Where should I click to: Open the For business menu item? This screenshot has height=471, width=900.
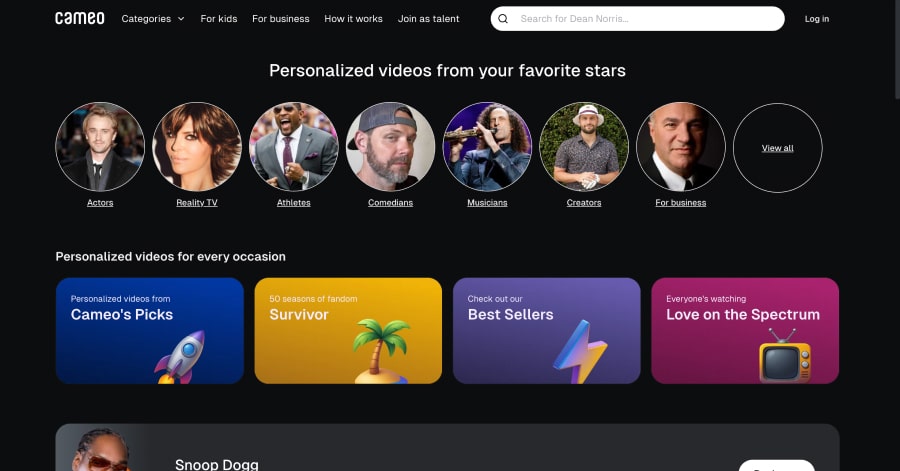281,19
